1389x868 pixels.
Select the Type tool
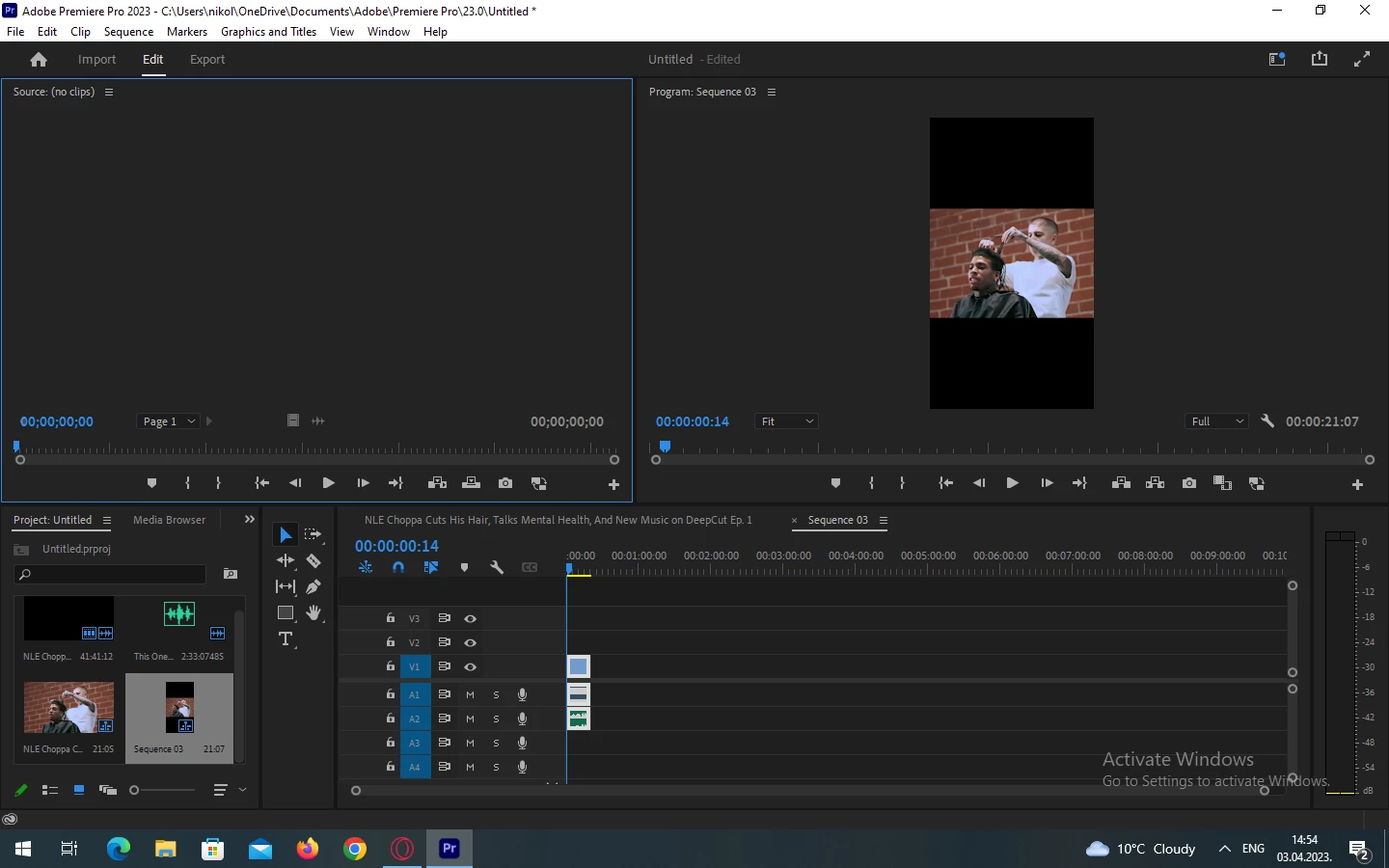(286, 639)
